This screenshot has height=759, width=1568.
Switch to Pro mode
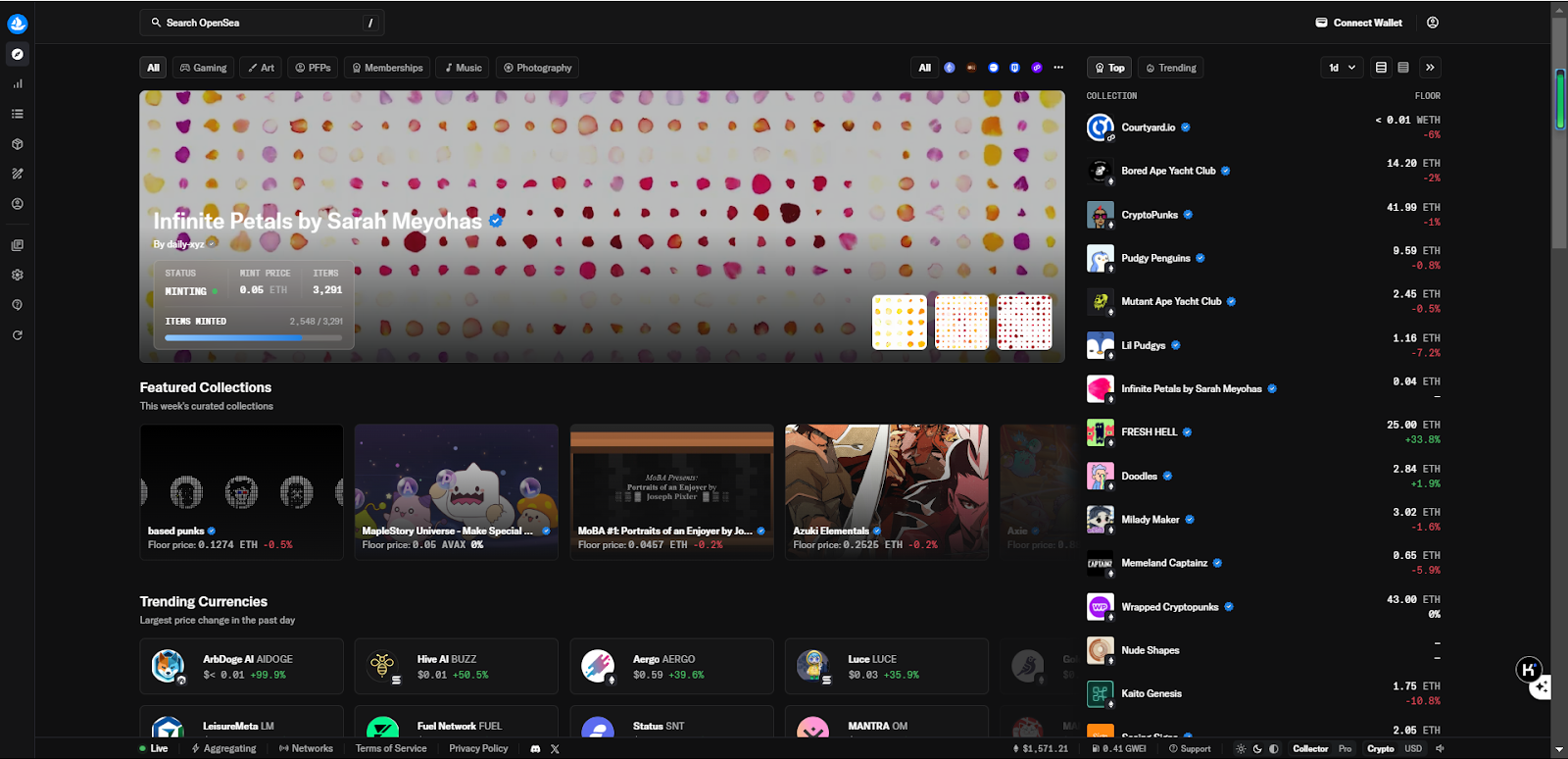coord(1345,748)
